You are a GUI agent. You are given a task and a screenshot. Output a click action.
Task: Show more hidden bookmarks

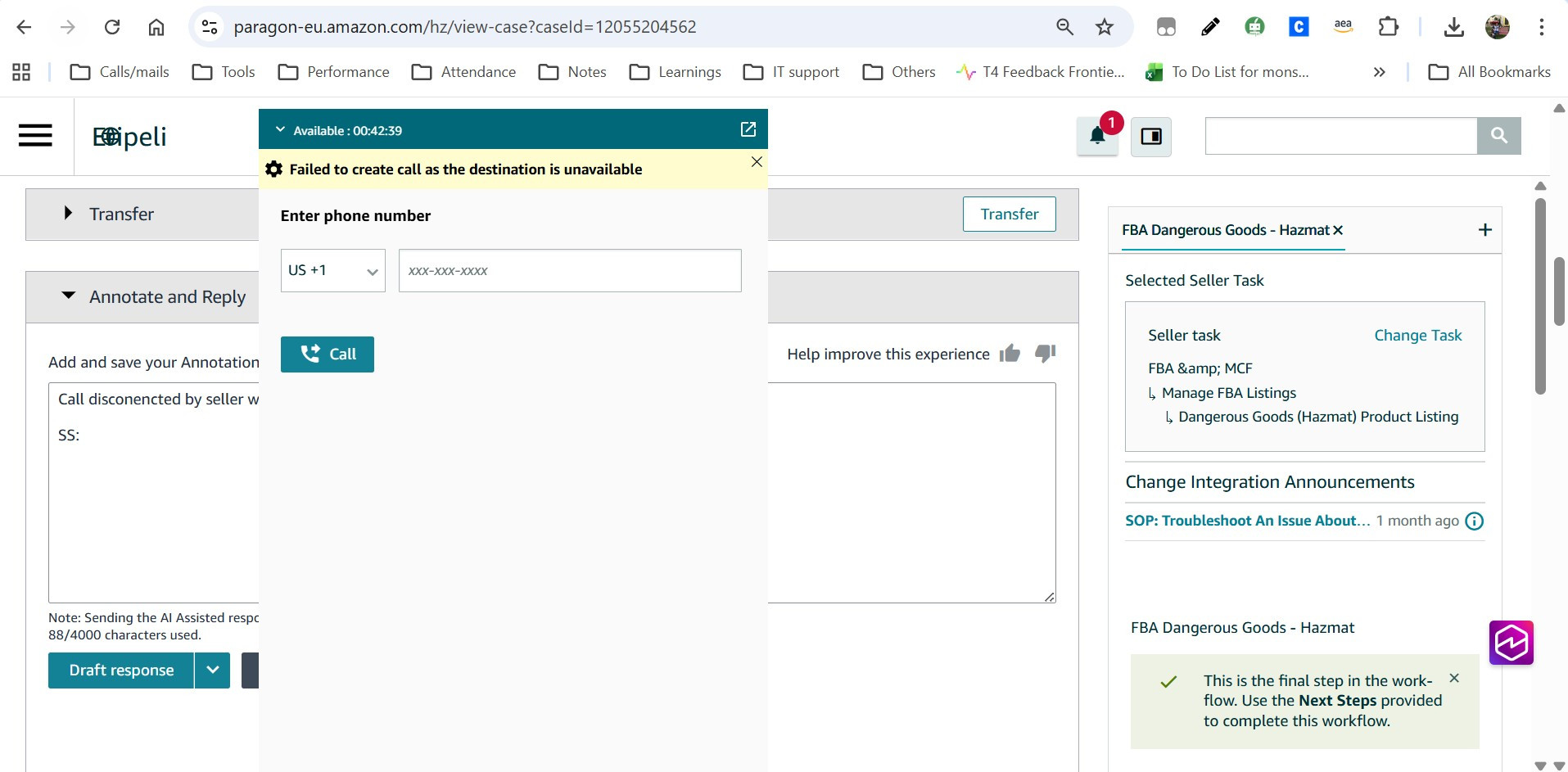1380,72
